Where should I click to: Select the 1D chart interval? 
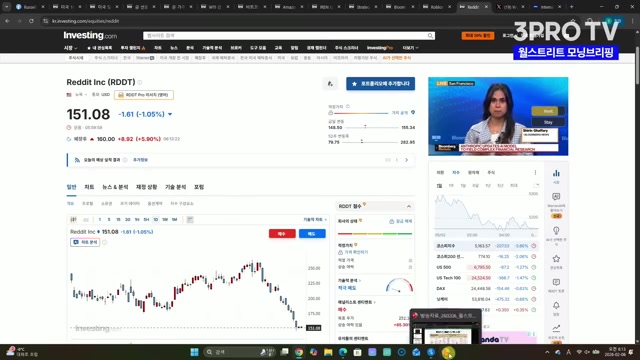point(156,220)
